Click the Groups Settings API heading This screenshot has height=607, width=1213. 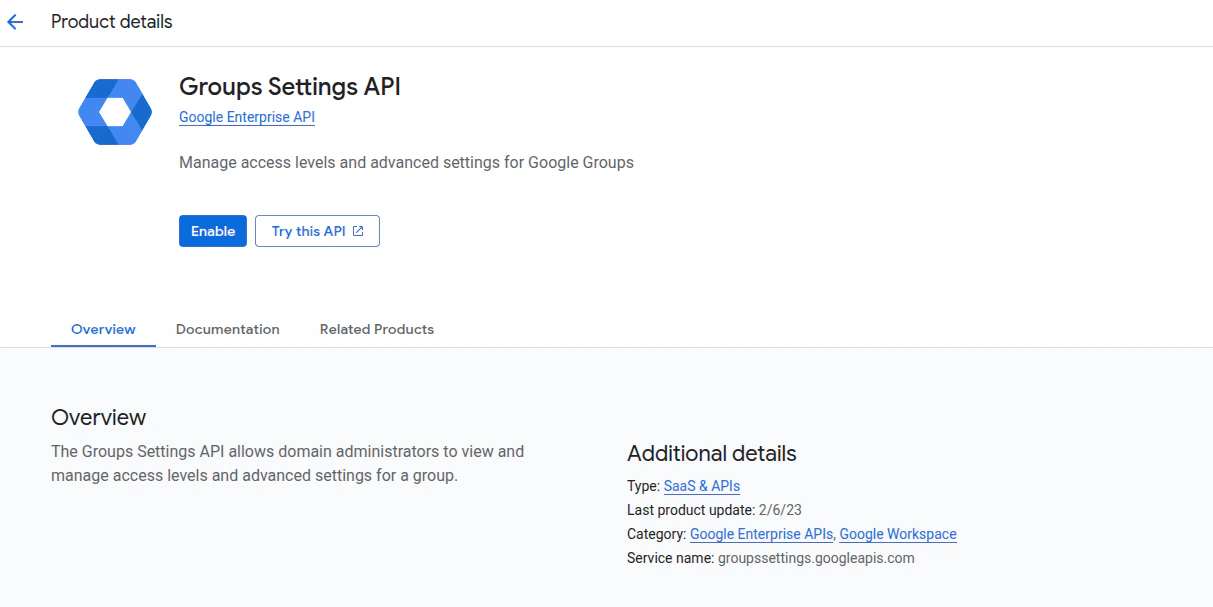coord(289,87)
